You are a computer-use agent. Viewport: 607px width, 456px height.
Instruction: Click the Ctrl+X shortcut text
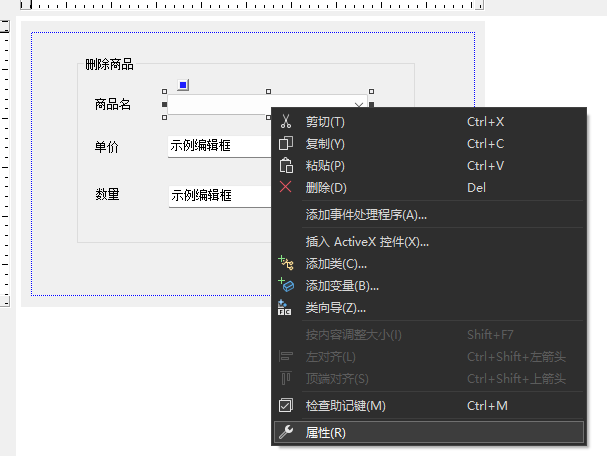pos(485,122)
